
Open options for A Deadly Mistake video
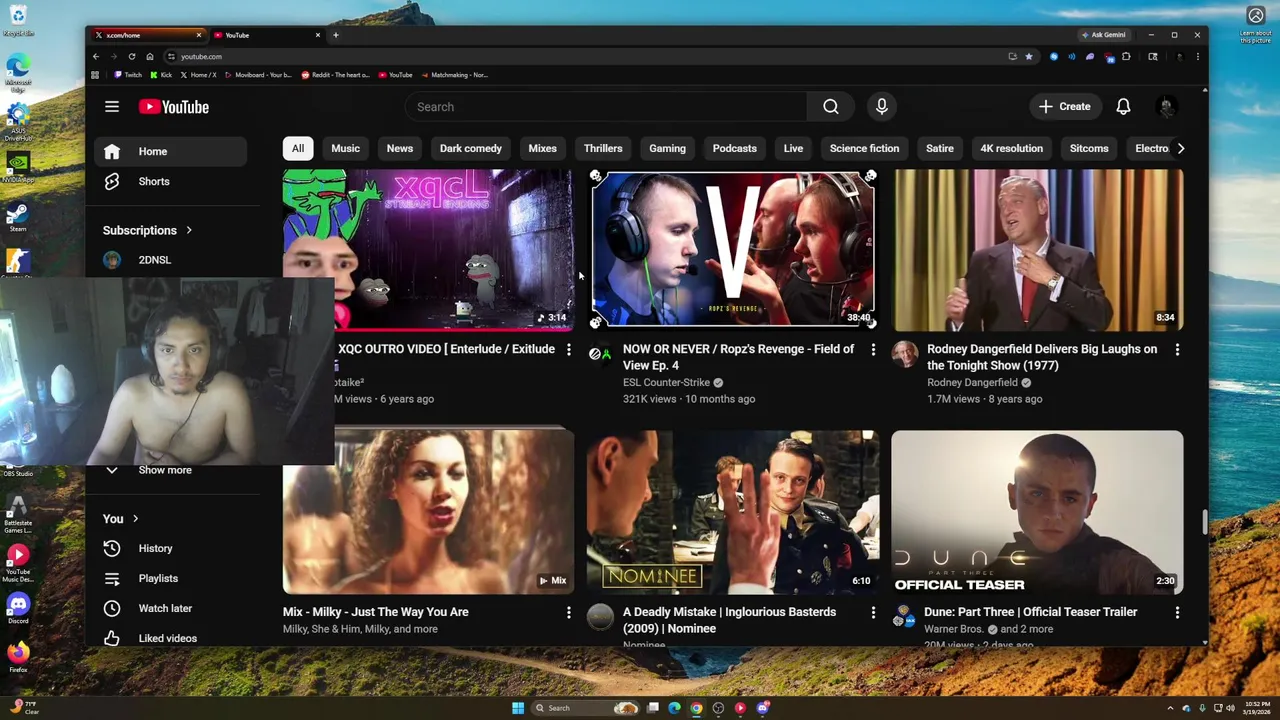point(873,612)
